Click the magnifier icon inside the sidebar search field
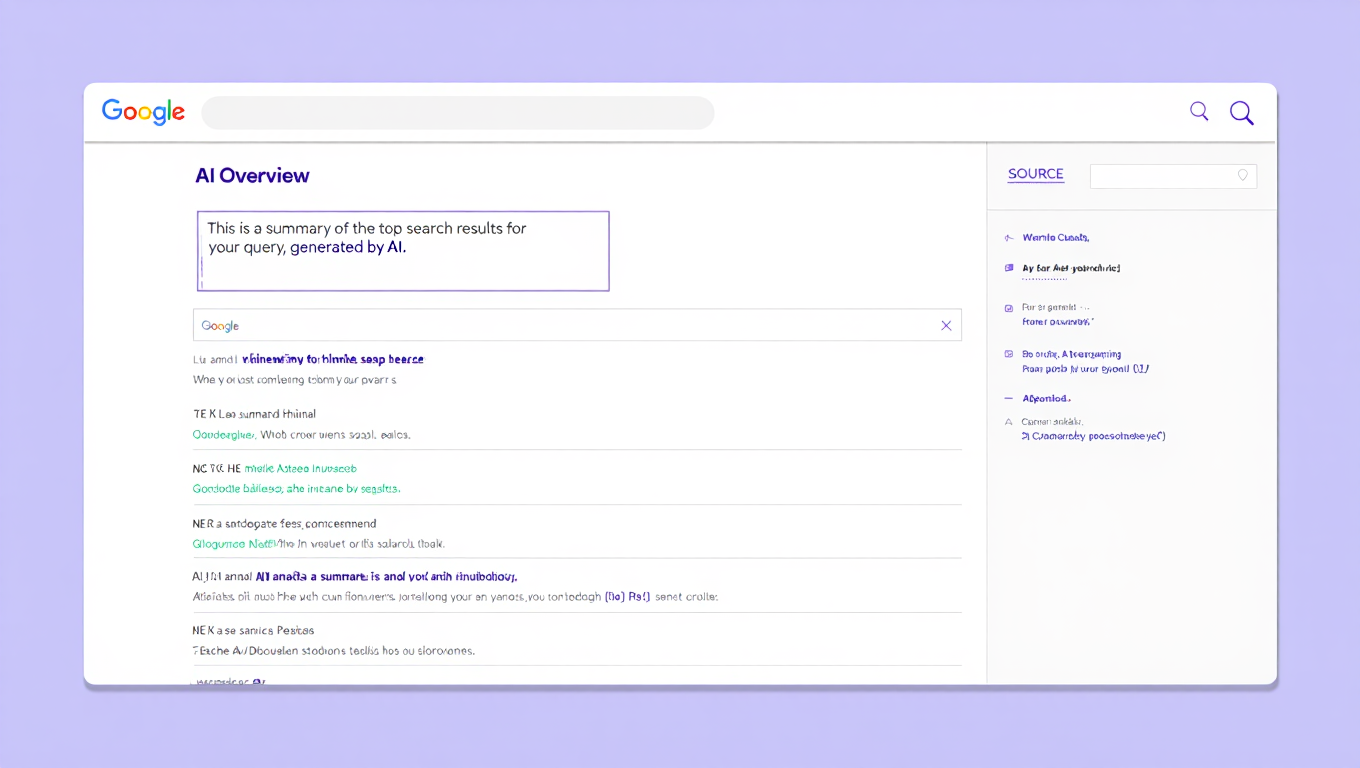 pyautogui.click(x=1243, y=175)
